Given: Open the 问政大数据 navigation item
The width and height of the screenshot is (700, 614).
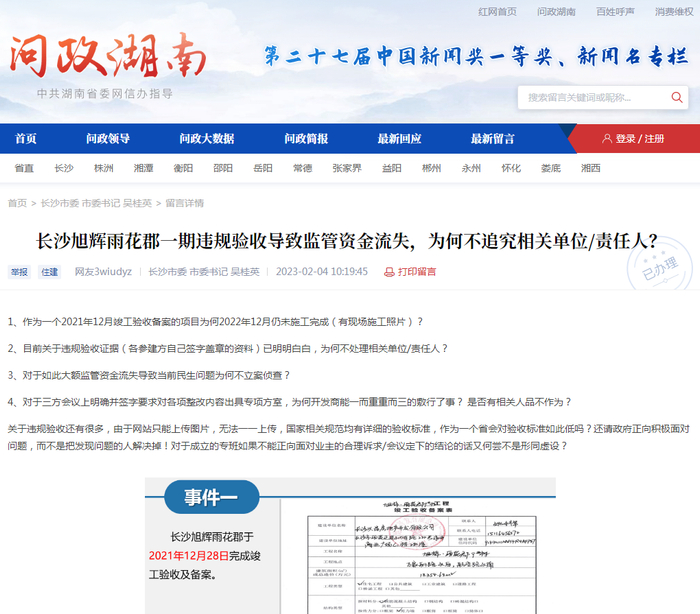Looking at the screenshot, I should coord(207,139).
